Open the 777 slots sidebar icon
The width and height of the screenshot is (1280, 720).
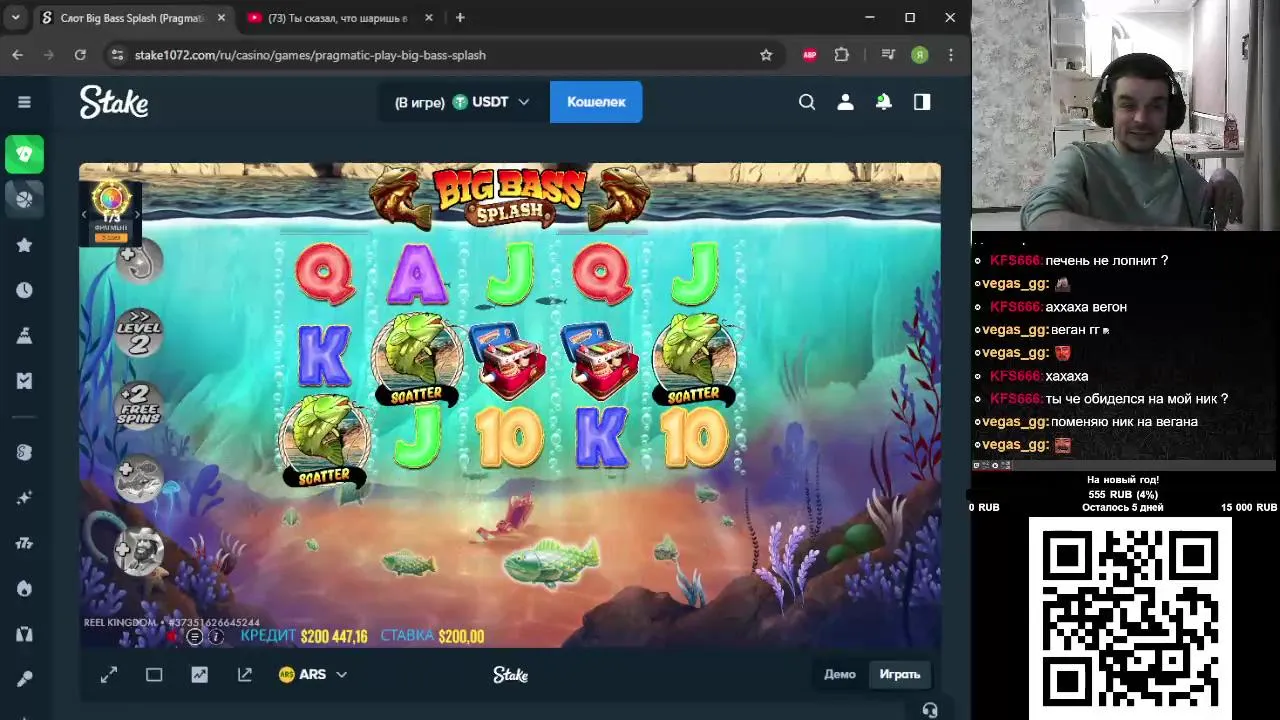pyautogui.click(x=24, y=543)
